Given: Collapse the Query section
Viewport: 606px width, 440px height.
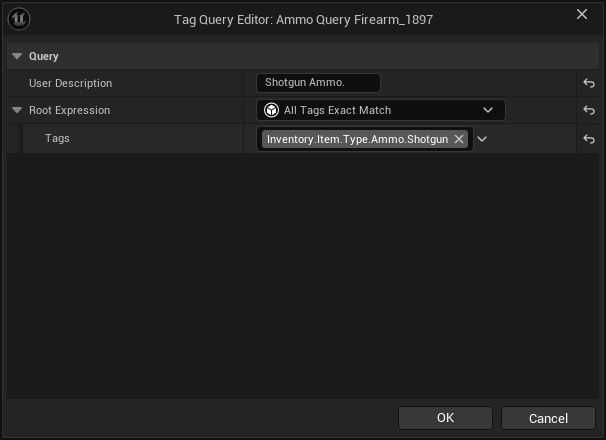Looking at the screenshot, I should pyautogui.click(x=17, y=56).
